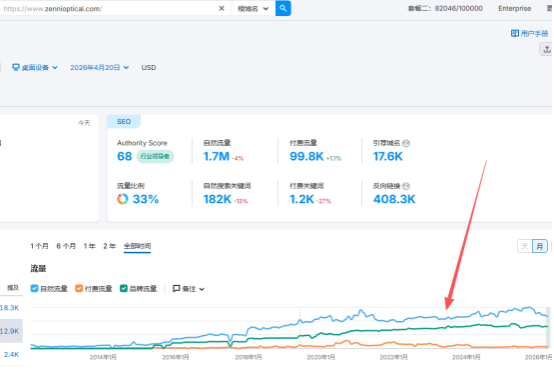Click info icon next to backlinks label
Image resolution: width=554 pixels, height=370 pixels.
406,186
